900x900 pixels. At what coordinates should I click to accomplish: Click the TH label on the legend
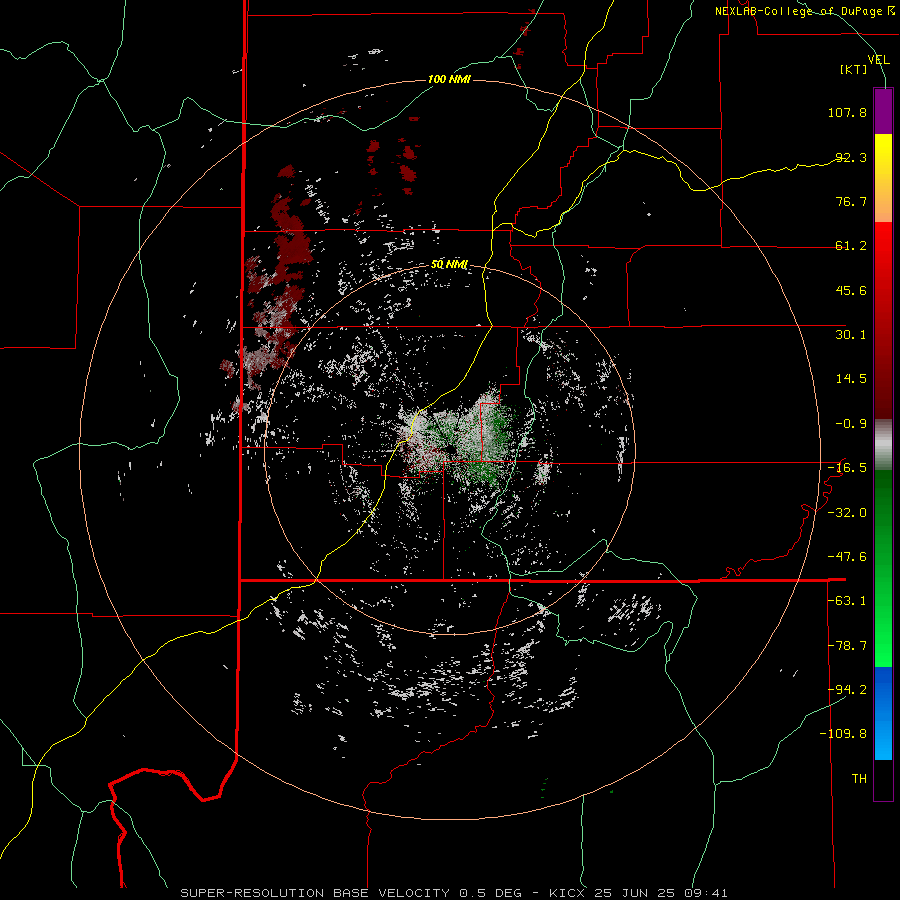(859, 779)
